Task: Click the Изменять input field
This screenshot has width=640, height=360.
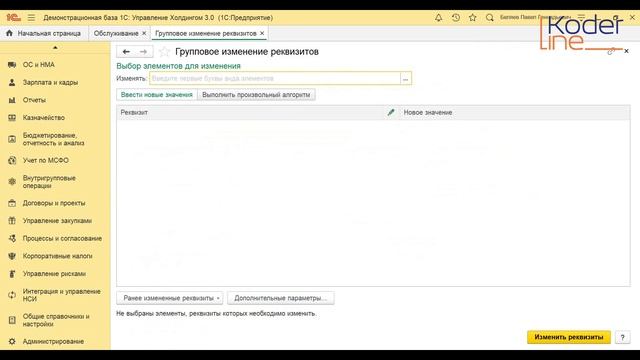Action: click(275, 78)
